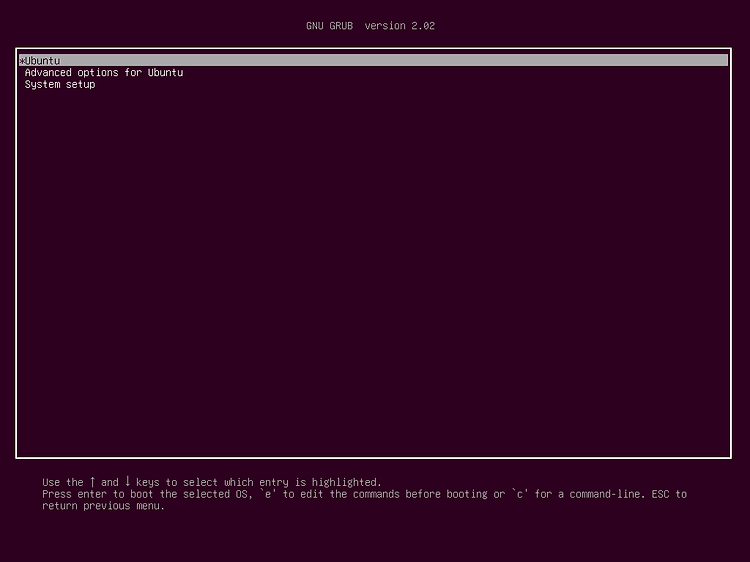Open the System setup entry

(x=60, y=85)
